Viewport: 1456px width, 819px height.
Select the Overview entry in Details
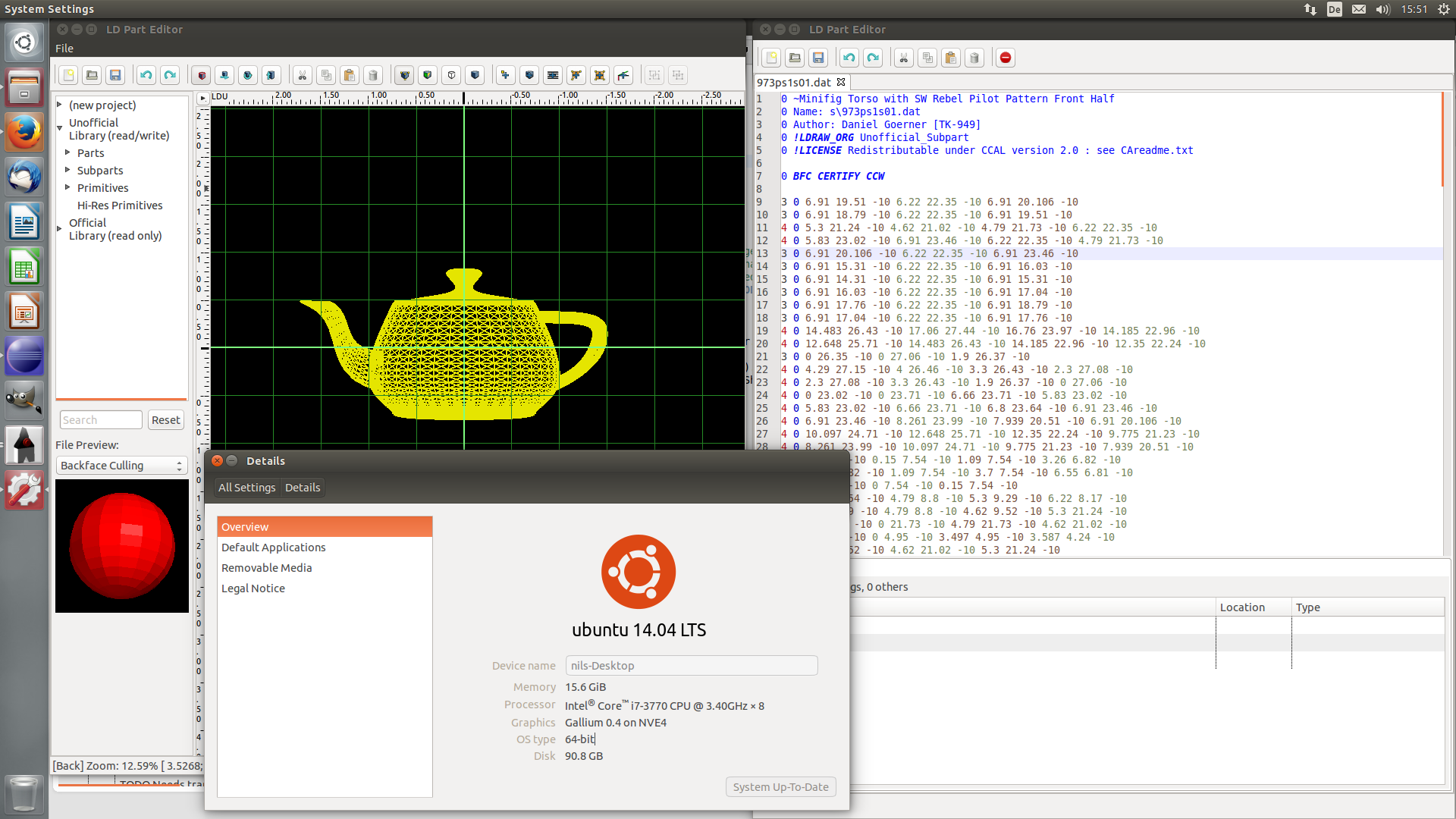point(244,526)
